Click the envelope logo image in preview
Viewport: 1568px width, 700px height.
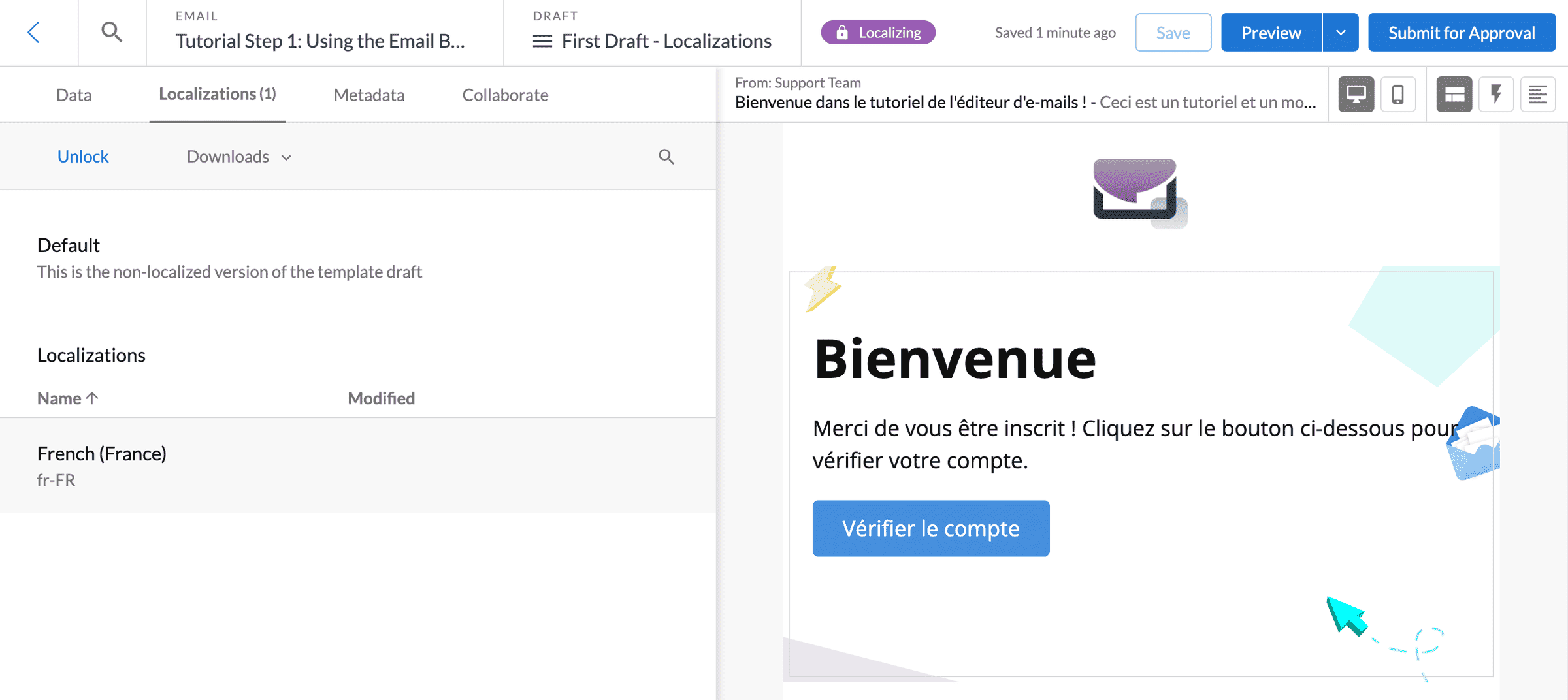click(1141, 193)
